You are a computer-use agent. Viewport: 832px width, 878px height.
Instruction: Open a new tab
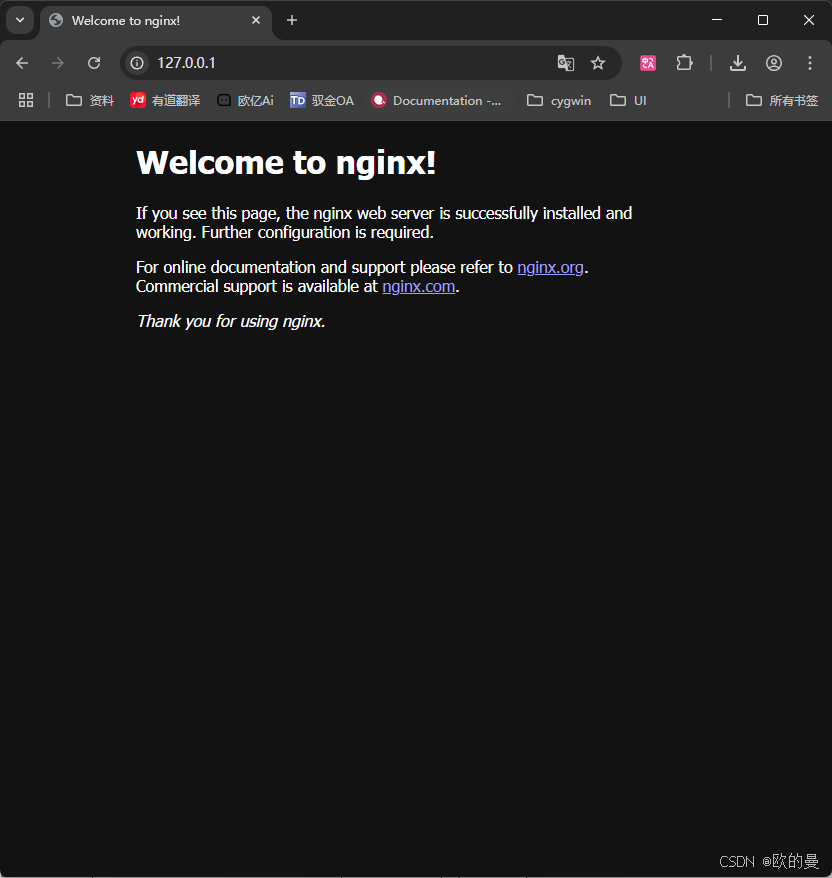[292, 20]
